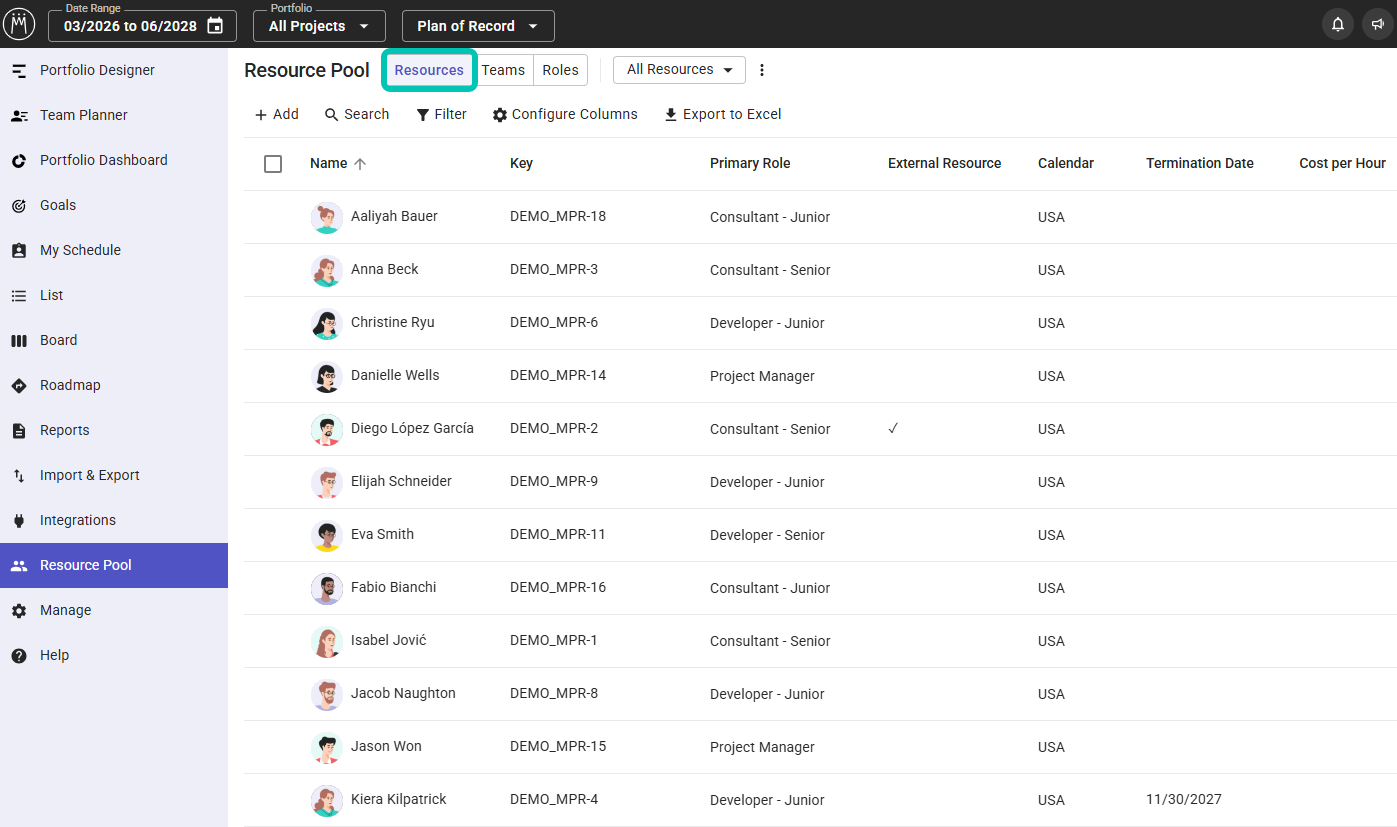1397x827 pixels.
Task: Click the External Resource column header
Action: pyautogui.click(x=944, y=164)
